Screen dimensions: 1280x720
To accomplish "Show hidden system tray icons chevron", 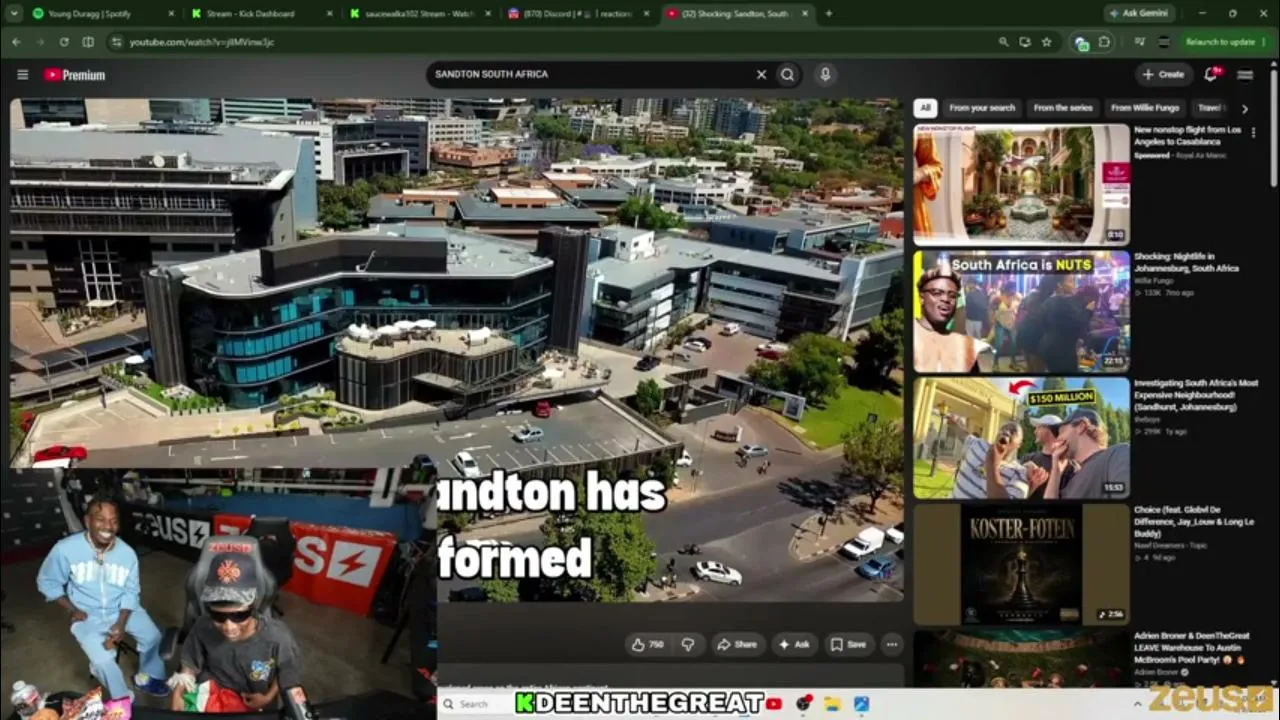I will [x=1137, y=704].
